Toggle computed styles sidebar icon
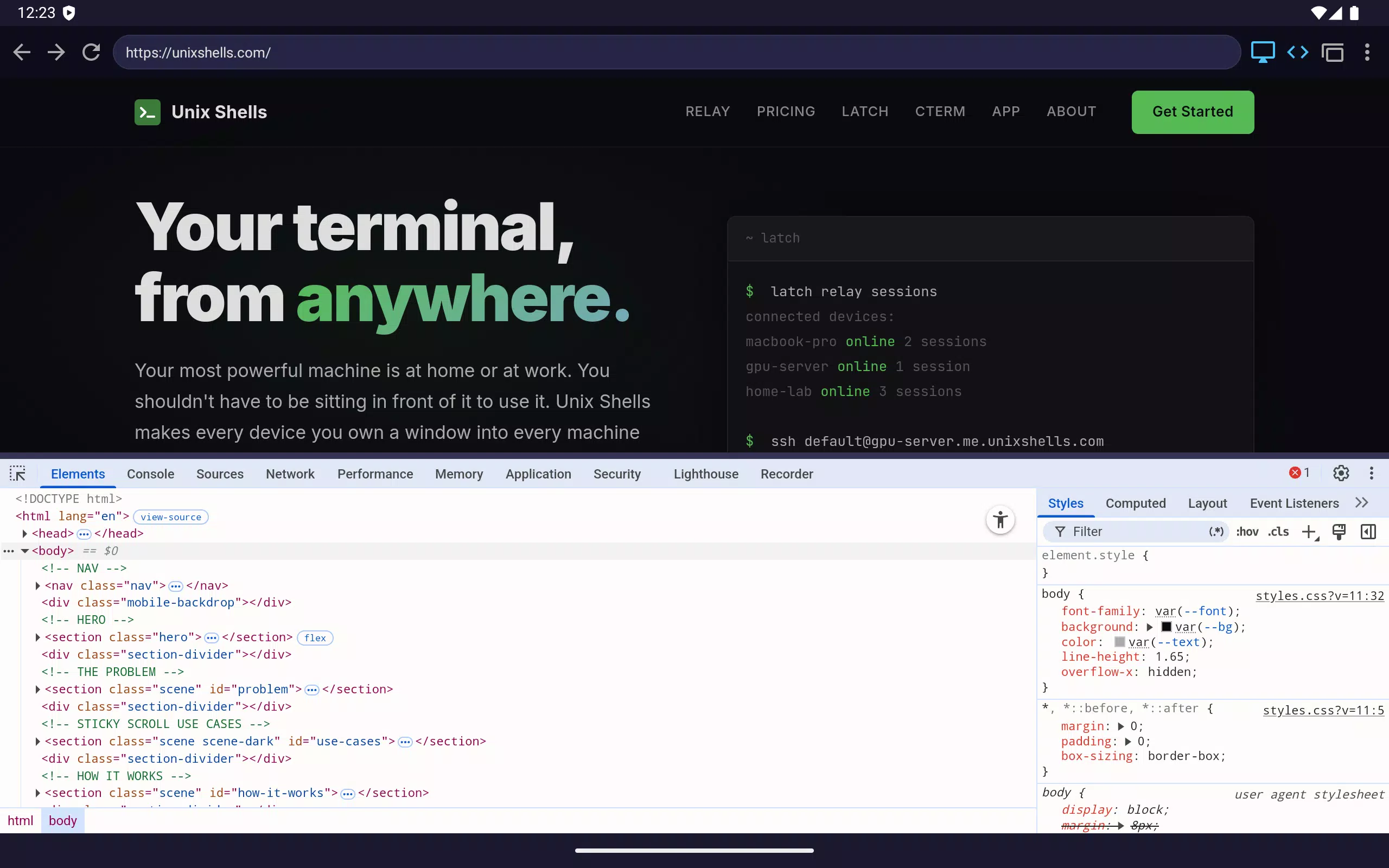 pos(1368,532)
